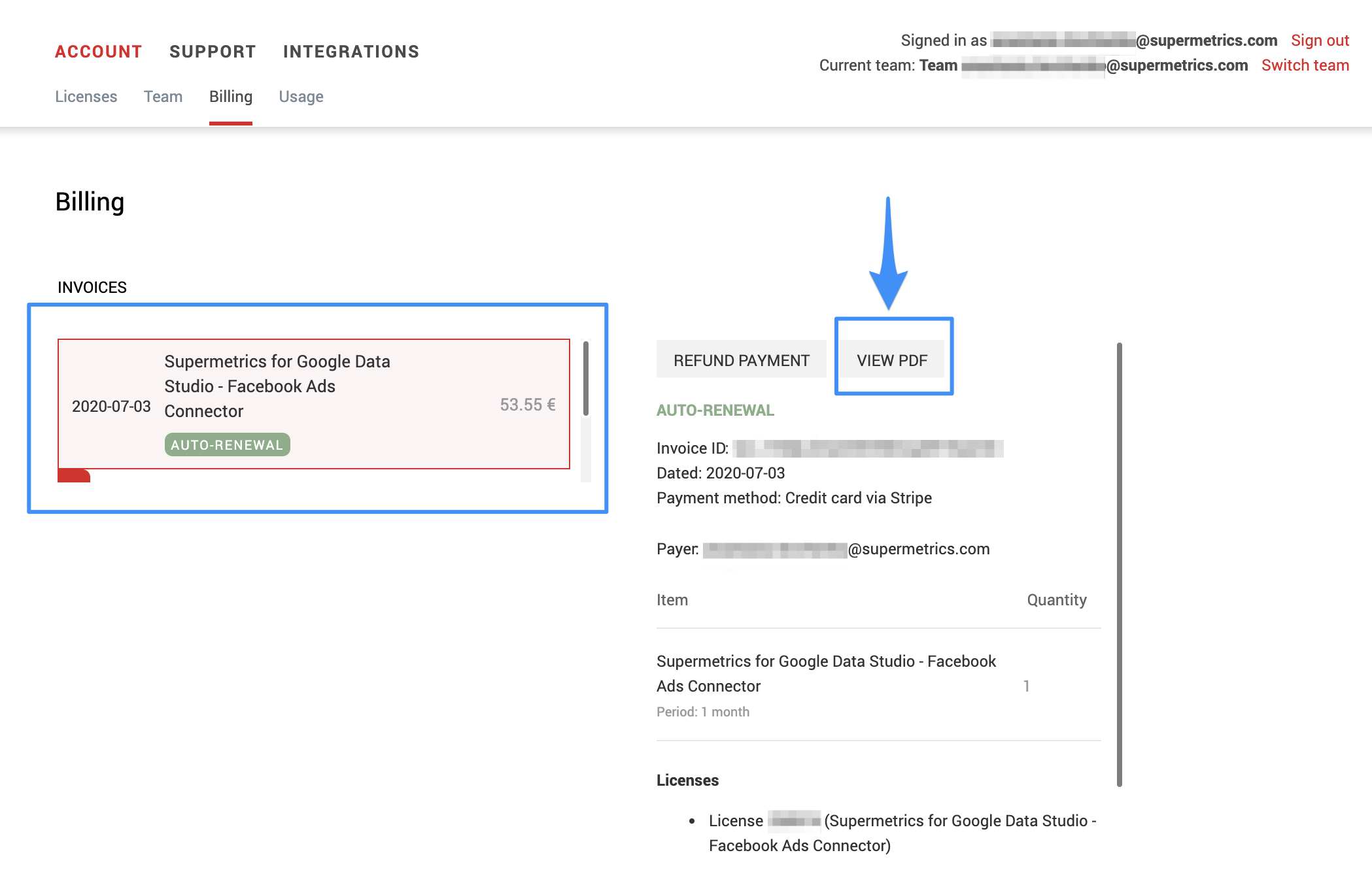1372x889 pixels.
Task: Click the green AUTO-RENEWAL badge on invoice
Action: click(x=227, y=444)
